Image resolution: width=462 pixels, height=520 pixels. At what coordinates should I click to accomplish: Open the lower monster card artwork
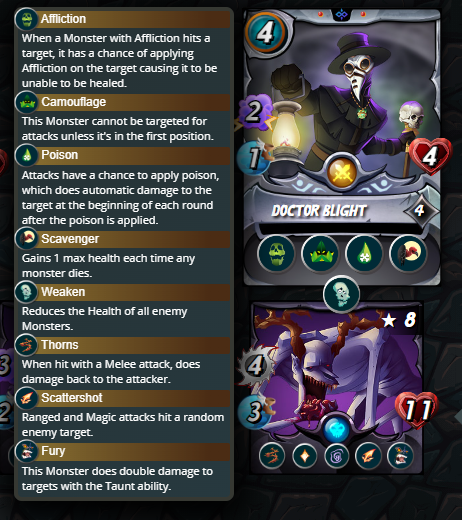coord(337,370)
